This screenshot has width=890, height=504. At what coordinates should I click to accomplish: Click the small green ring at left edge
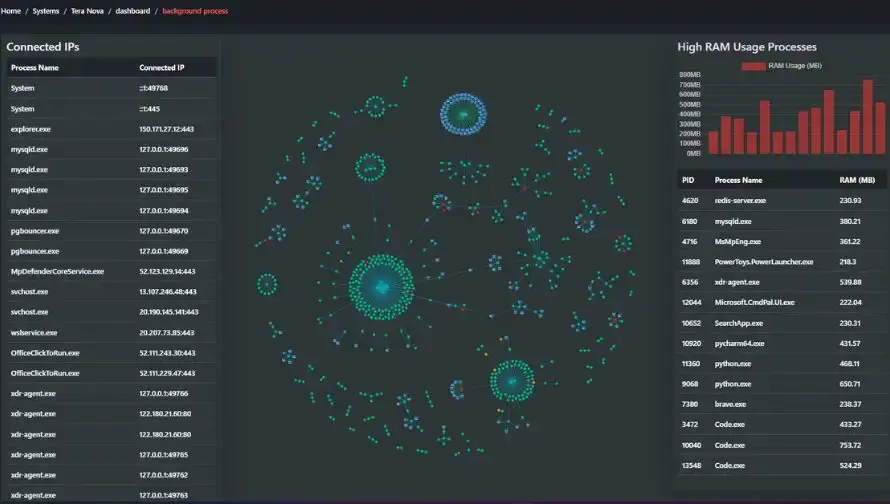pos(267,284)
